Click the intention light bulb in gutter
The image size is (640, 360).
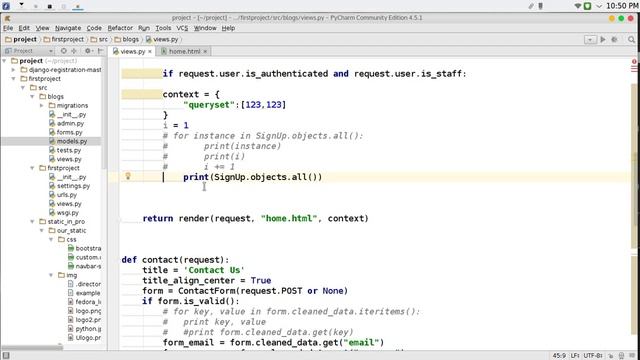point(128,176)
